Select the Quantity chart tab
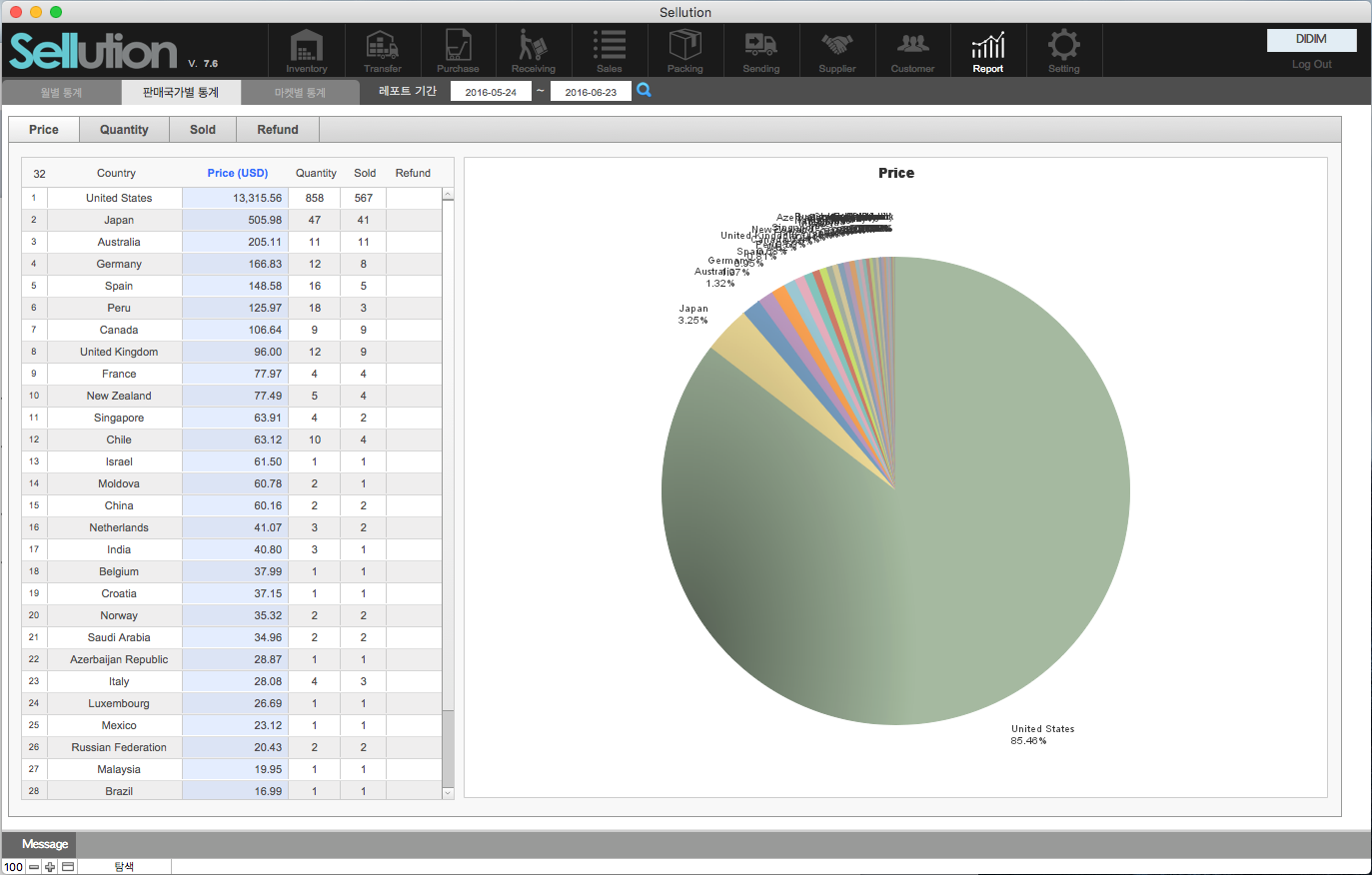This screenshot has width=1372, height=875. point(124,130)
